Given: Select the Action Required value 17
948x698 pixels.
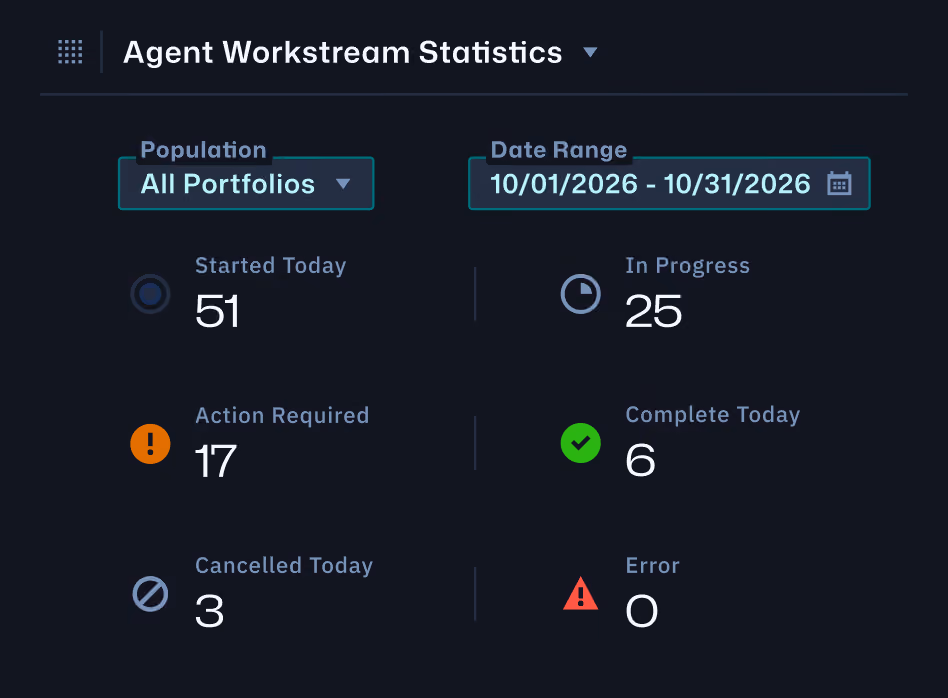Looking at the screenshot, I should (x=215, y=461).
